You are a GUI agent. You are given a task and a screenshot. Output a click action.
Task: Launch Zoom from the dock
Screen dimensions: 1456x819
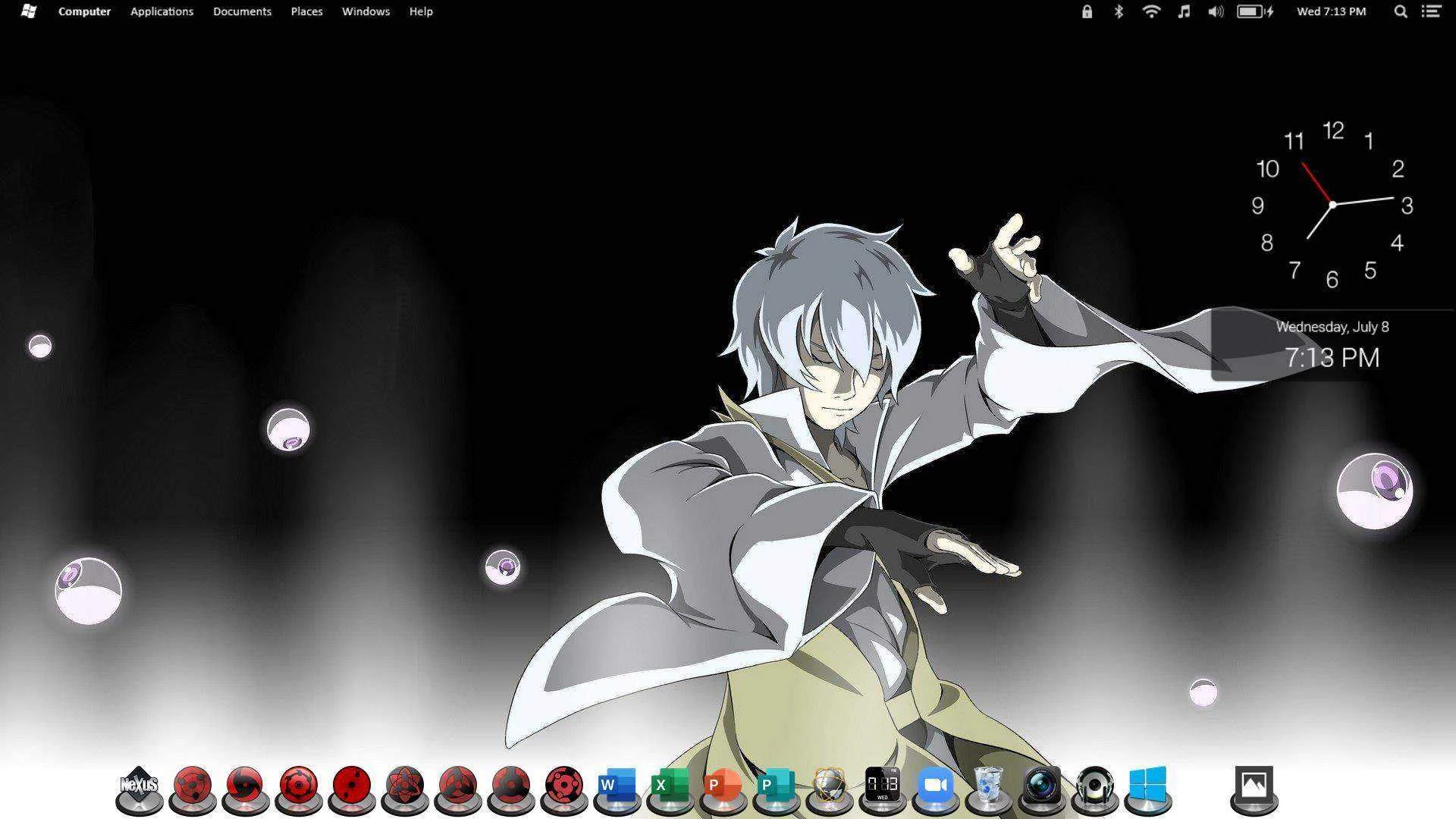click(935, 786)
